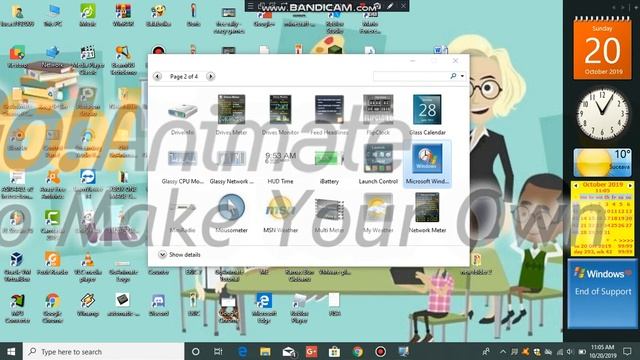The image size is (640, 360).
Task: Select the MiniRadio gadget
Action: pos(182,213)
